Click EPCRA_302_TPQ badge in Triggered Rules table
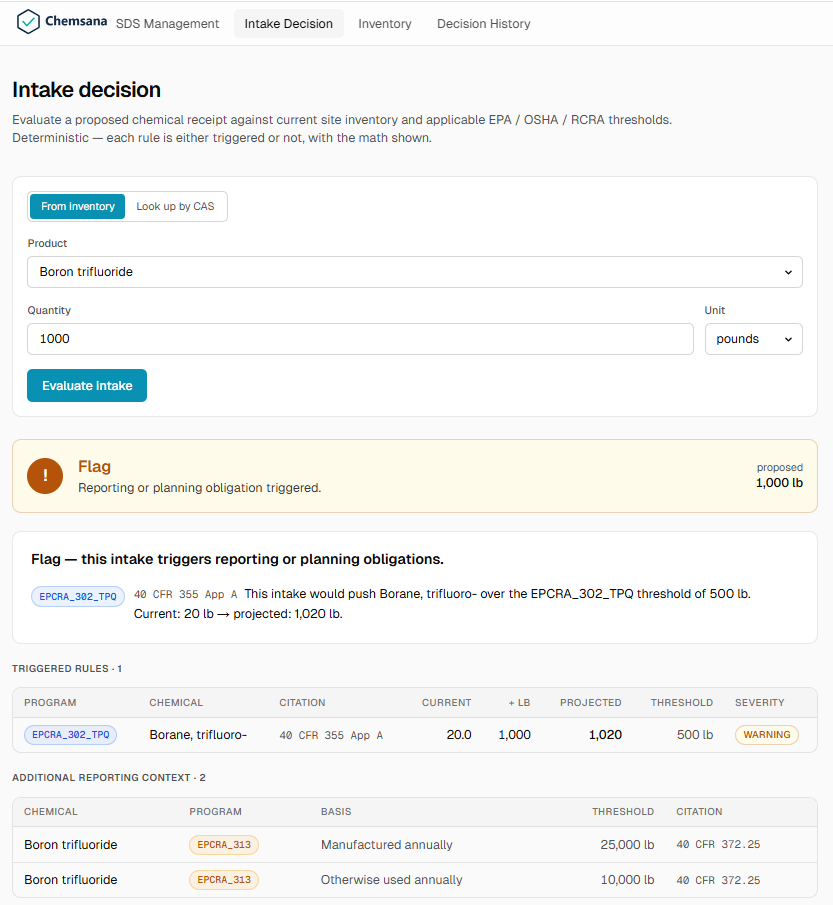 70,735
